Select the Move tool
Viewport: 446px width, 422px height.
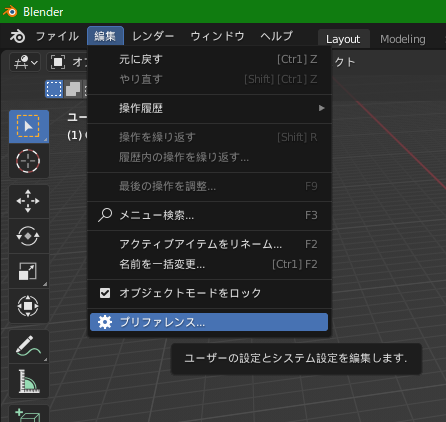29,201
